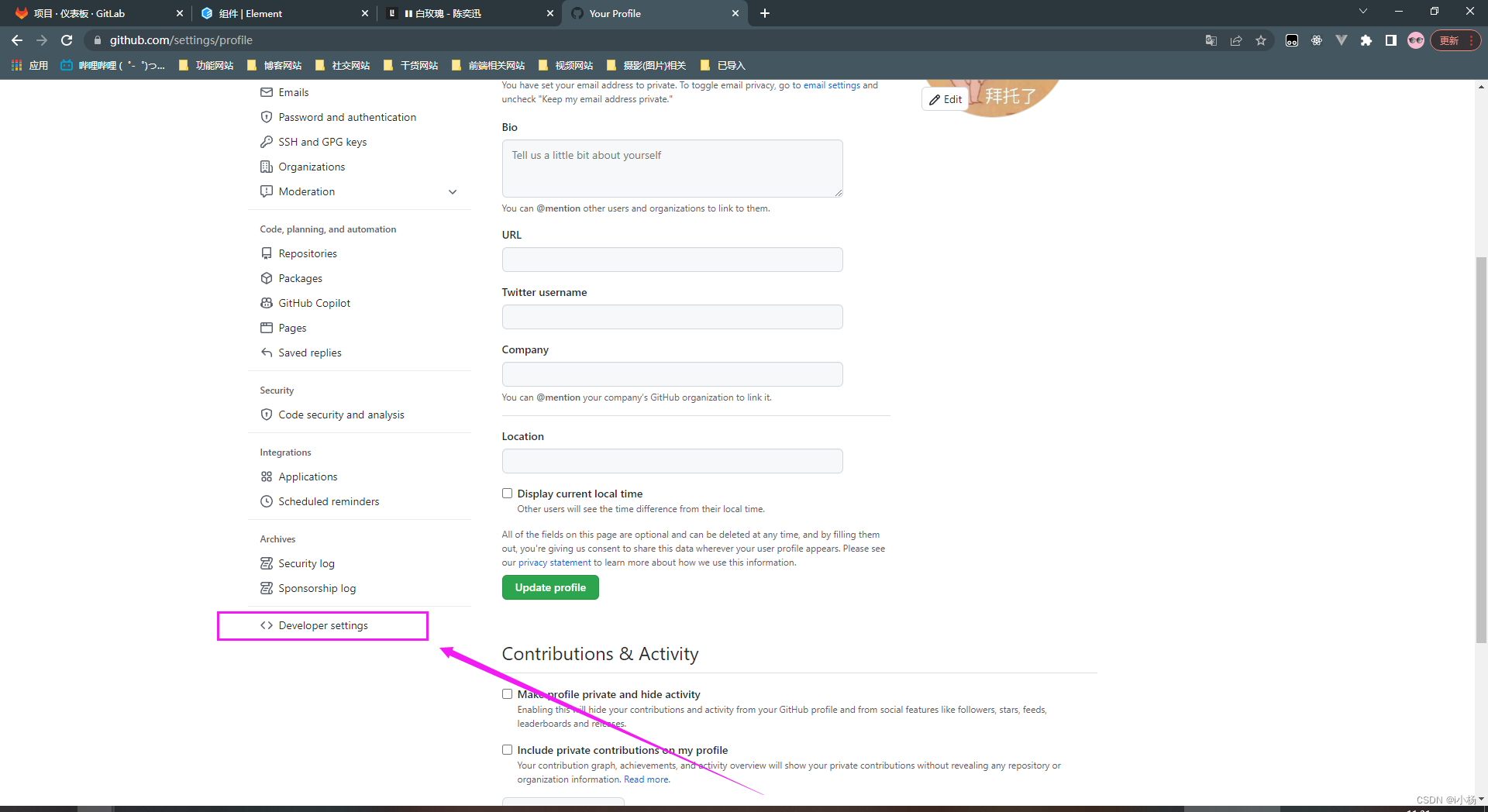Click the browser back arrow
The width and height of the screenshot is (1488, 812).
point(17,40)
